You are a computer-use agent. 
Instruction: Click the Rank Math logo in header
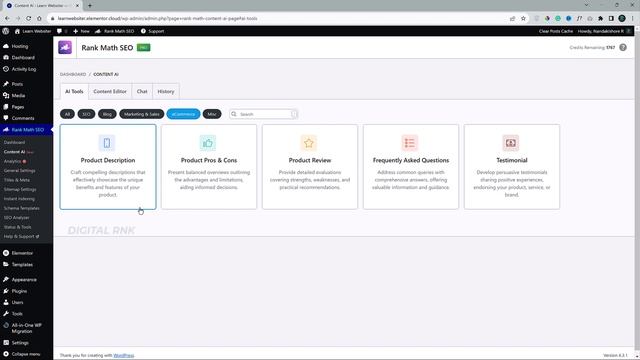[x=65, y=47]
